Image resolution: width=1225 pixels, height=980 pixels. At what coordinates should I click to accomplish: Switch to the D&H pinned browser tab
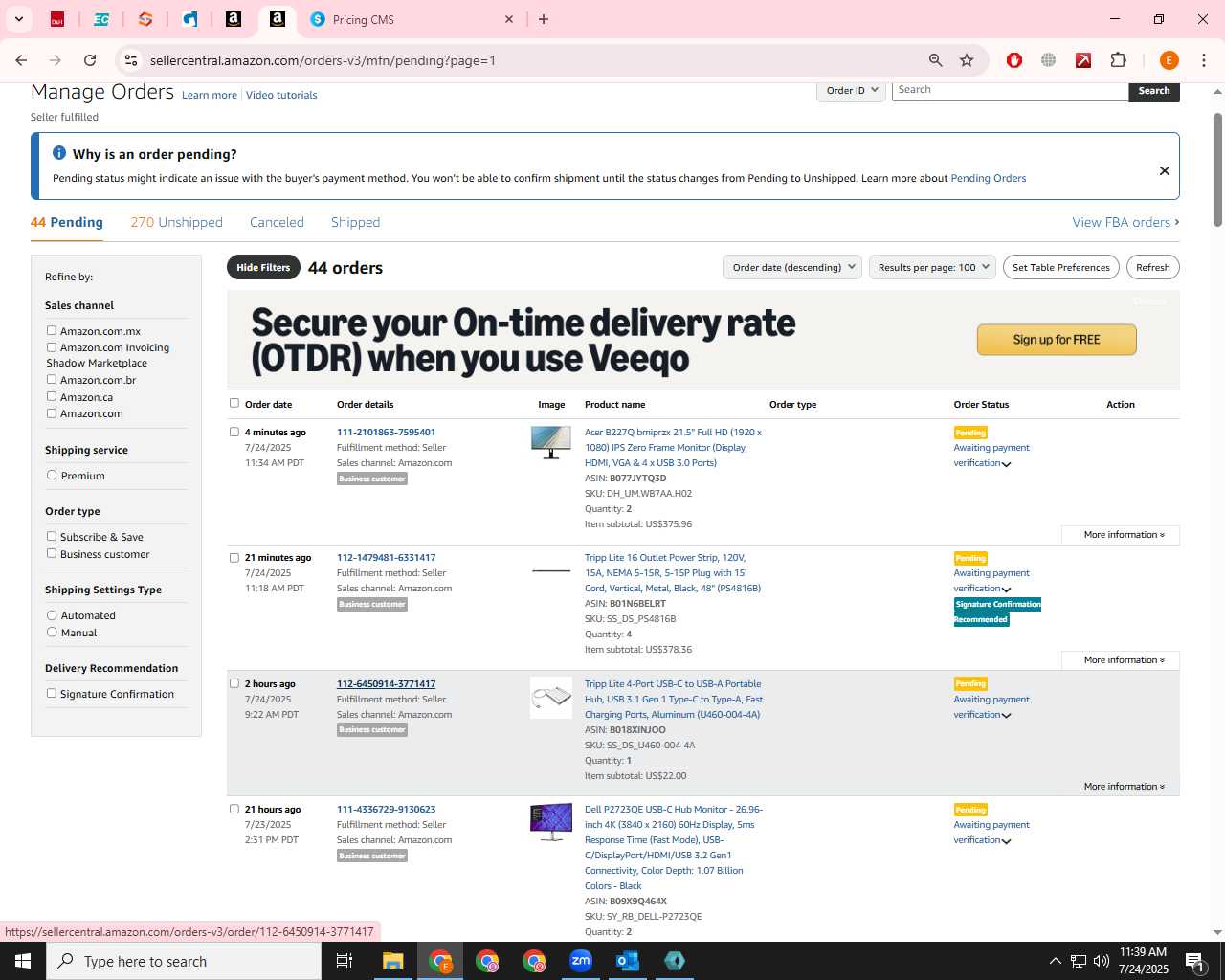[57, 19]
